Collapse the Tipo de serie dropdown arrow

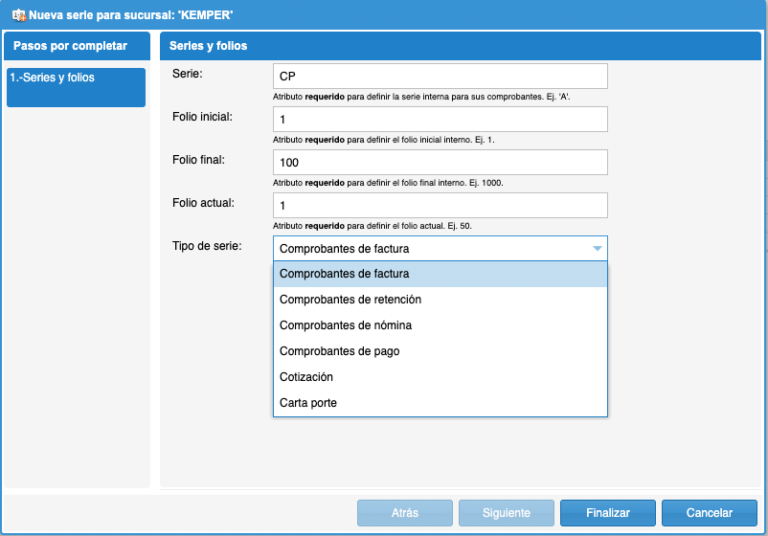597,249
